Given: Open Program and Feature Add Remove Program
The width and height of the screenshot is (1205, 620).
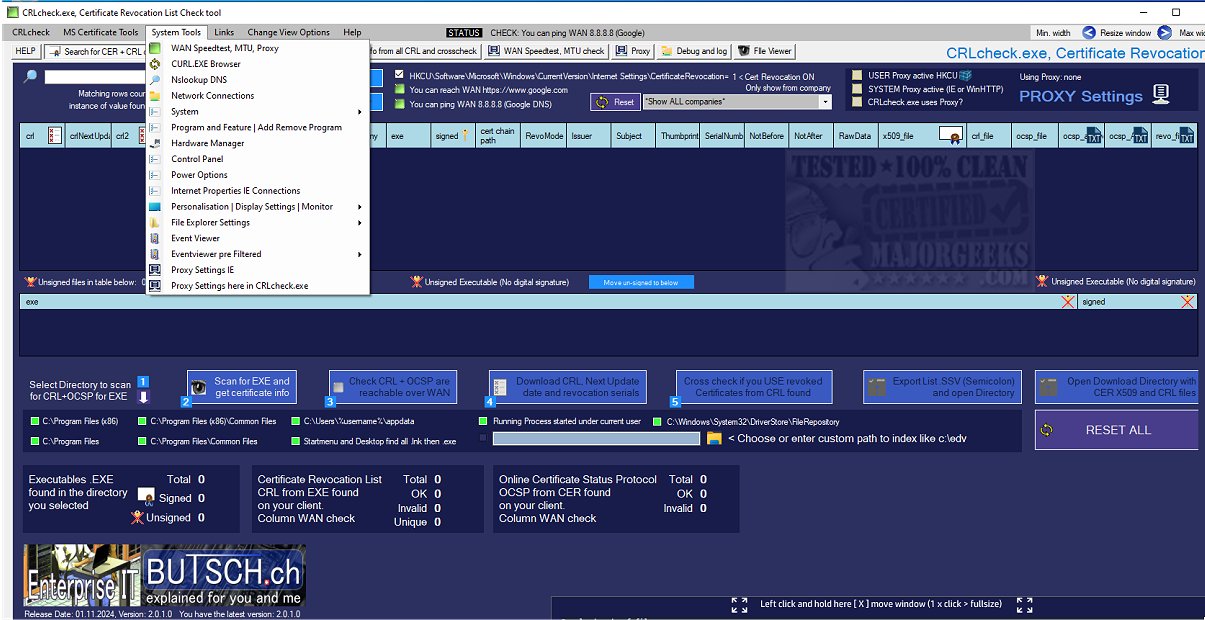Looking at the screenshot, I should point(259,128).
